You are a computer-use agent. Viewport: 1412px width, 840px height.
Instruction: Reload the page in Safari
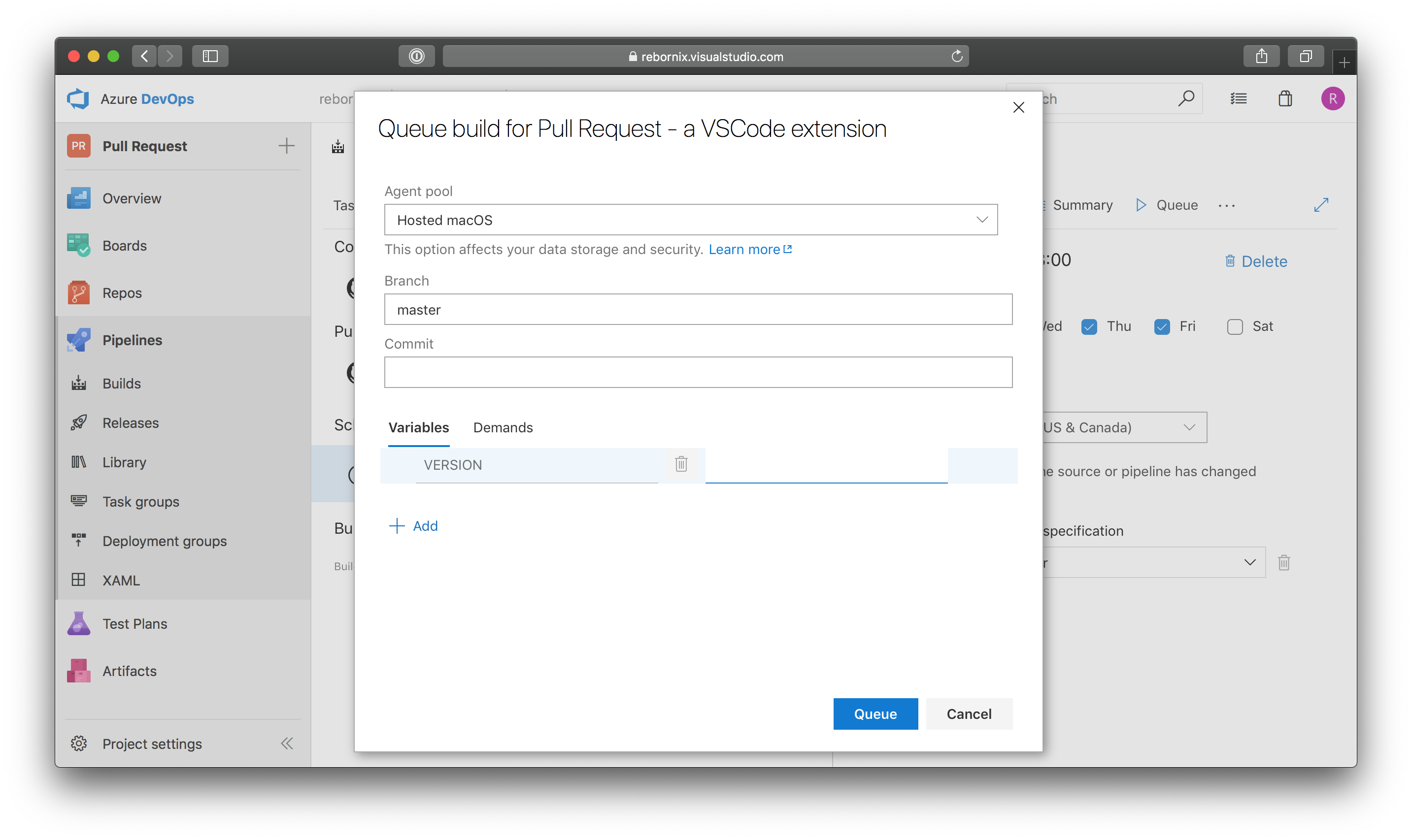coord(957,56)
